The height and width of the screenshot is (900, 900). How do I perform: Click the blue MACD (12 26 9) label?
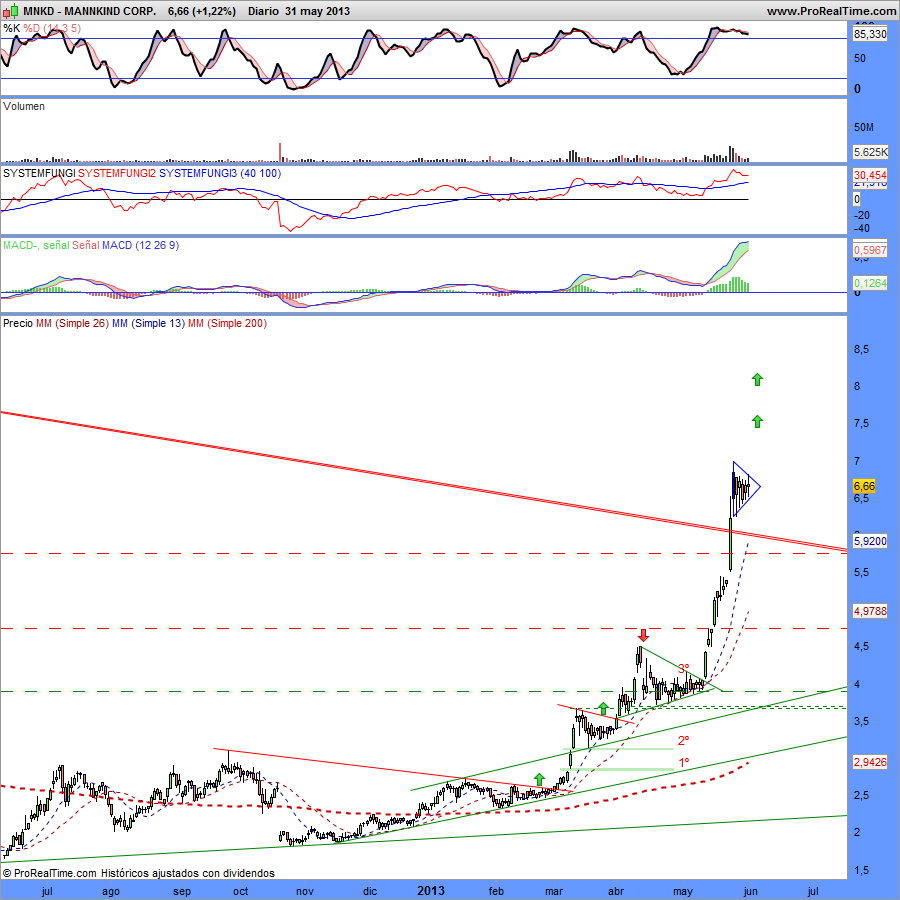click(x=141, y=245)
